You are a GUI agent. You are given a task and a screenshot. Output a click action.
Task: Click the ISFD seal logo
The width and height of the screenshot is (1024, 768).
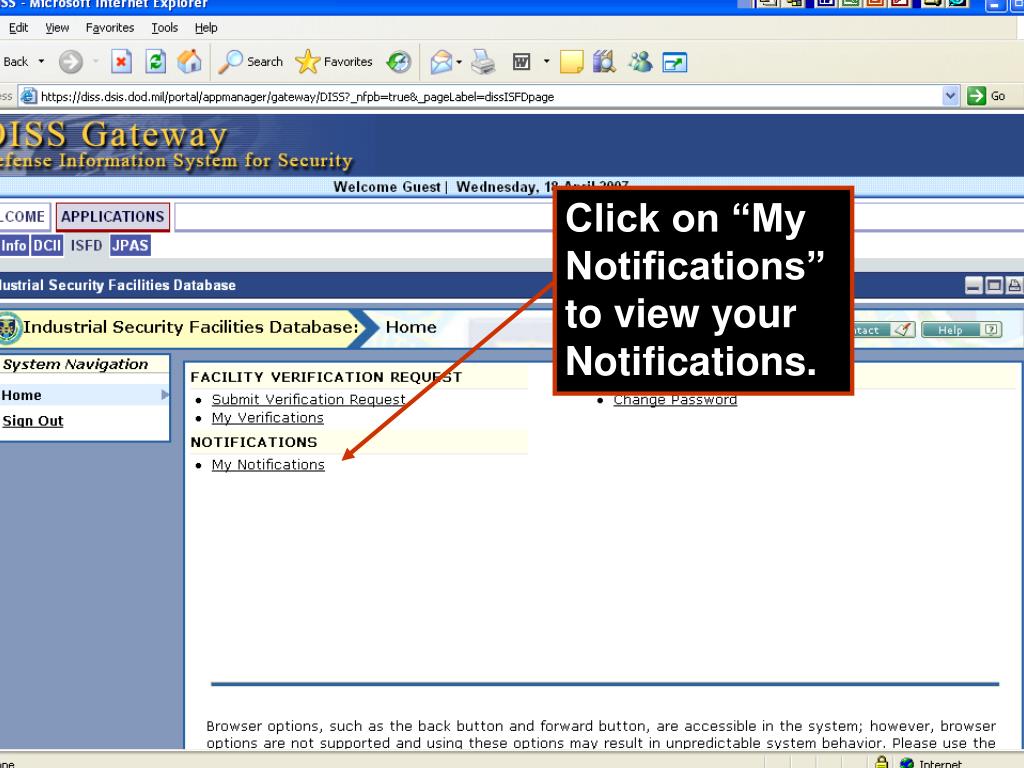(9, 327)
